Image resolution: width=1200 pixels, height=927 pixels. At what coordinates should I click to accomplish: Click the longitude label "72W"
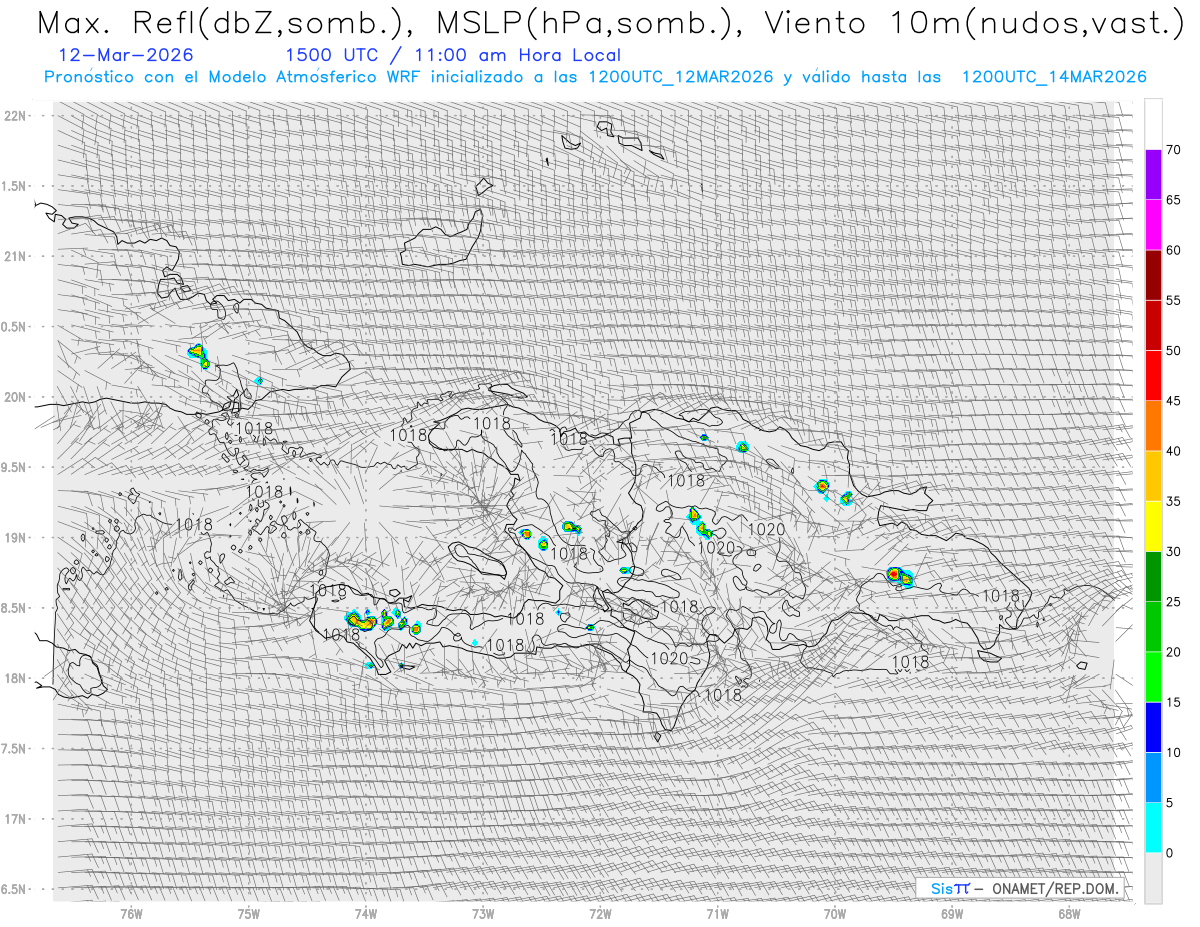coord(600,913)
